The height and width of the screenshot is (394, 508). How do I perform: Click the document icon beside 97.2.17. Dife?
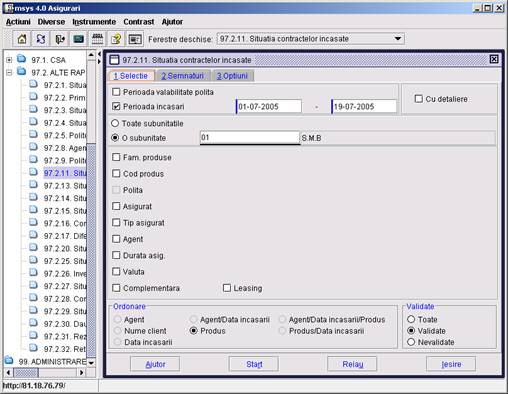click(x=33, y=235)
